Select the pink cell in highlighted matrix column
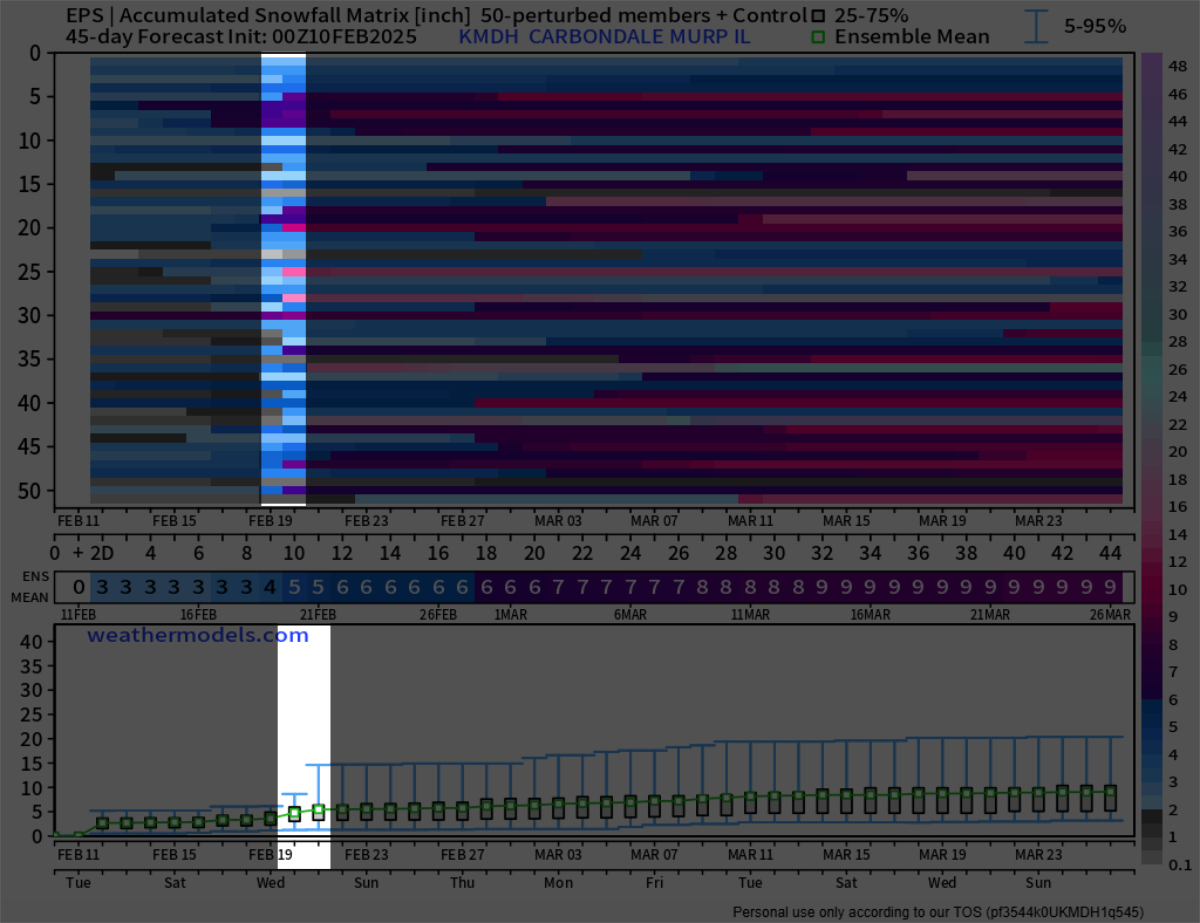The image size is (1200, 923). point(294,272)
